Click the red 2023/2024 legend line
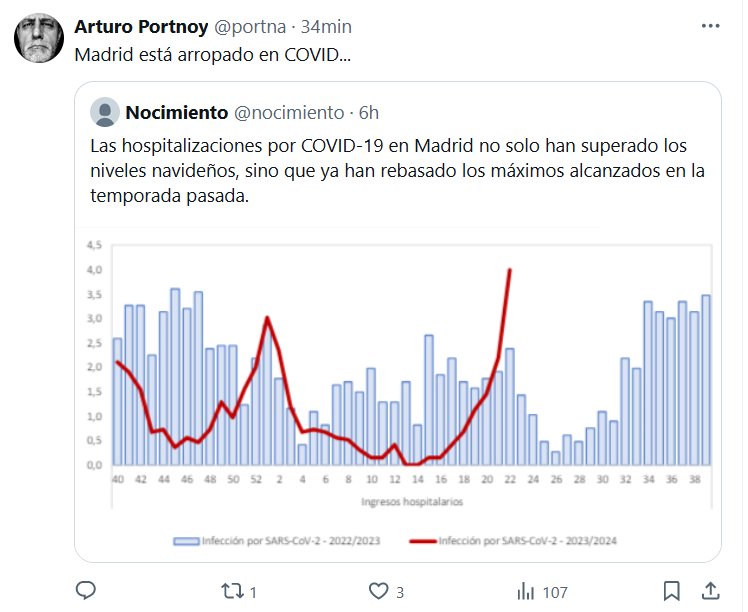The width and height of the screenshot is (748, 612). point(429,540)
